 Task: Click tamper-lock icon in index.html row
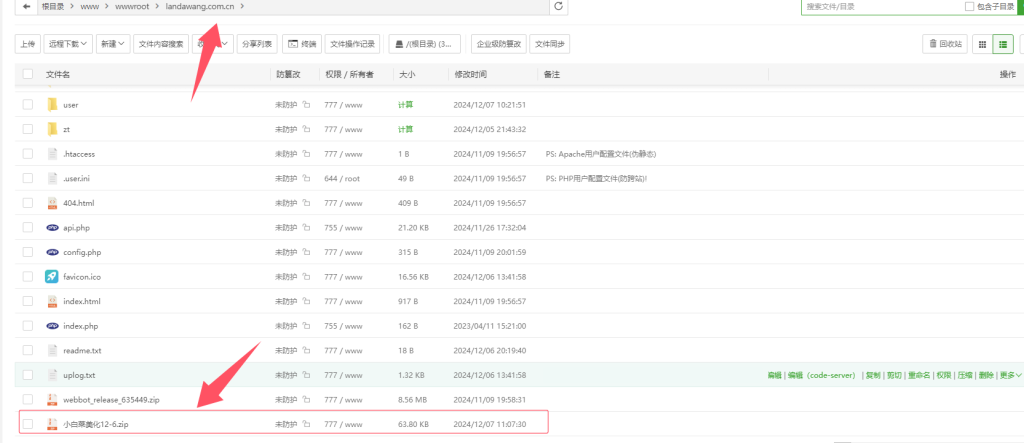(x=306, y=301)
